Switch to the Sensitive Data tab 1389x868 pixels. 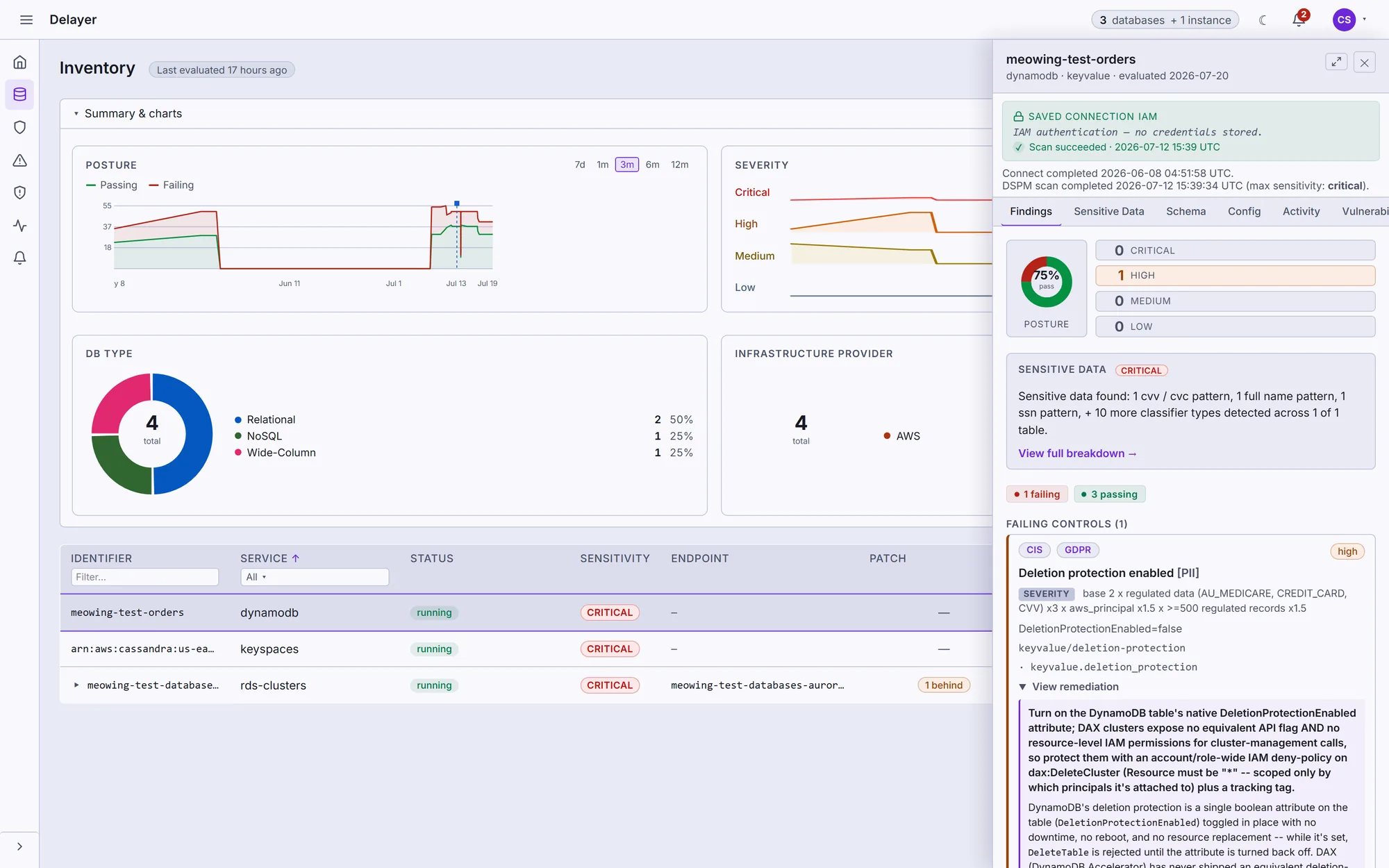[x=1108, y=212]
